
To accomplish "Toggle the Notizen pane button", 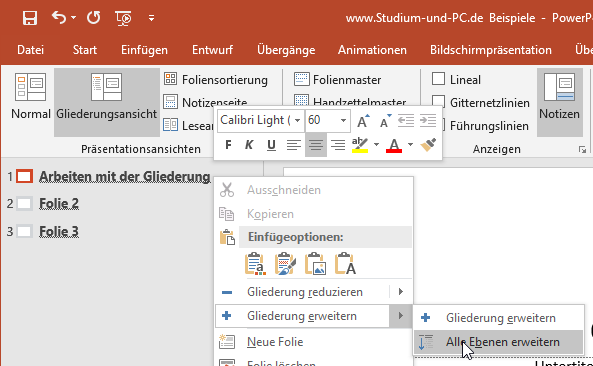I will point(559,102).
